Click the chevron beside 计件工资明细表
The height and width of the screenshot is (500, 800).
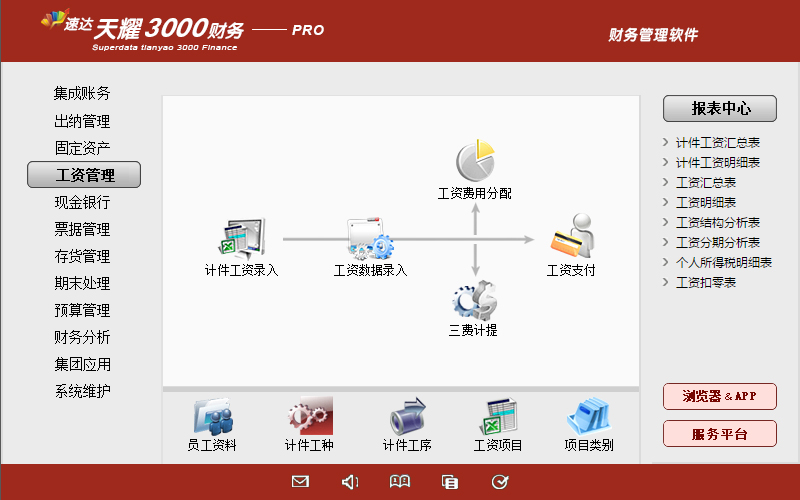pyautogui.click(x=665, y=162)
